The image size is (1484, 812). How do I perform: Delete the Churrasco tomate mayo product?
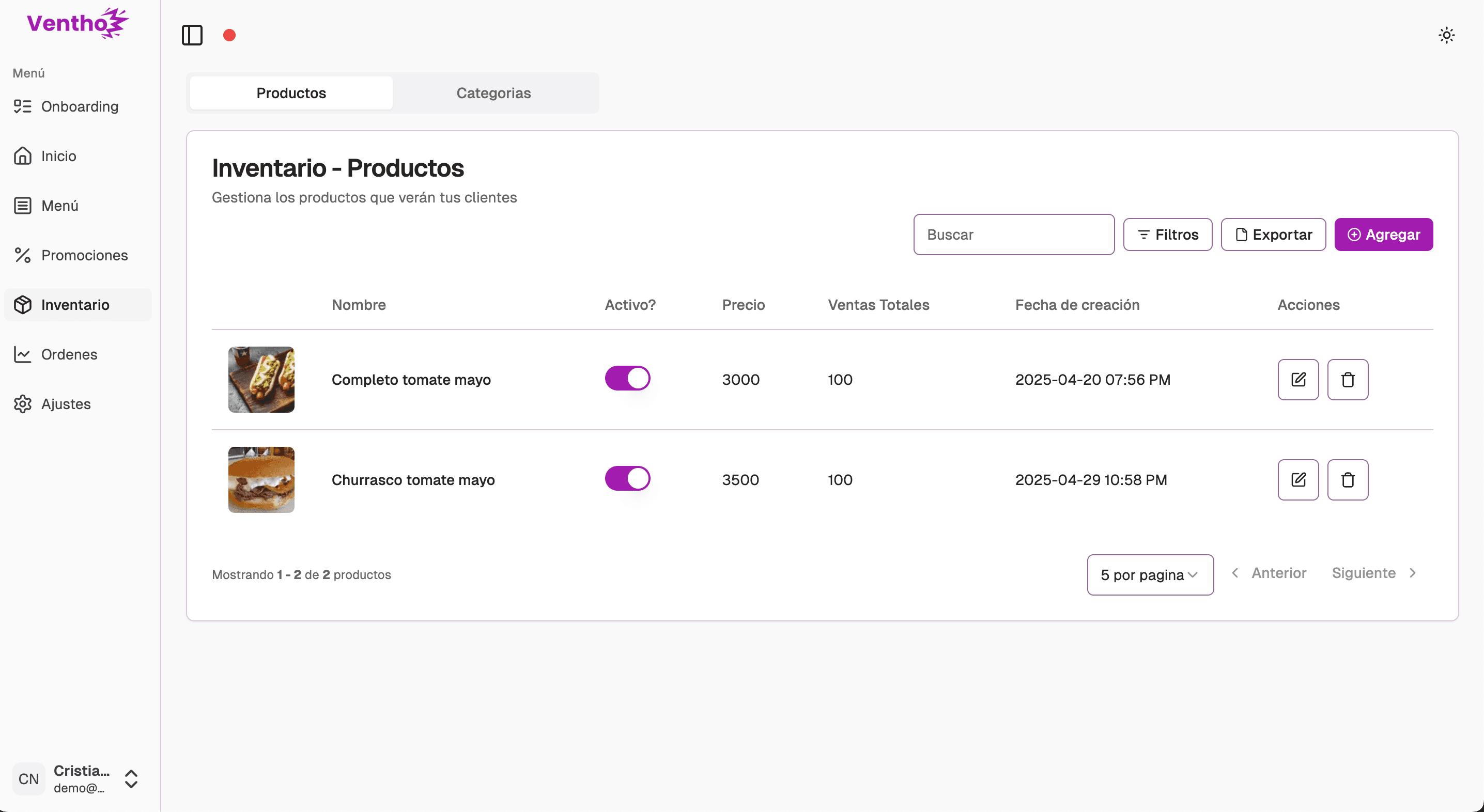click(x=1347, y=480)
